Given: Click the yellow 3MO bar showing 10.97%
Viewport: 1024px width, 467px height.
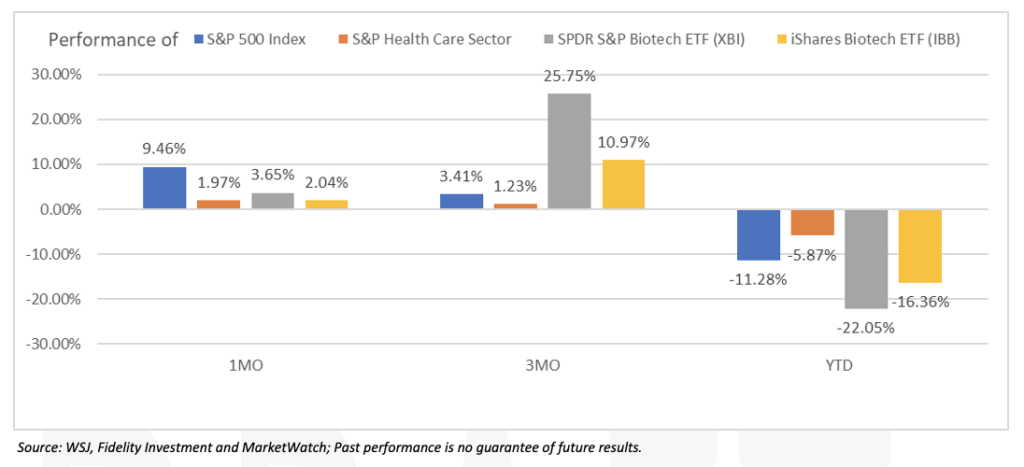Looking at the screenshot, I should (623, 184).
